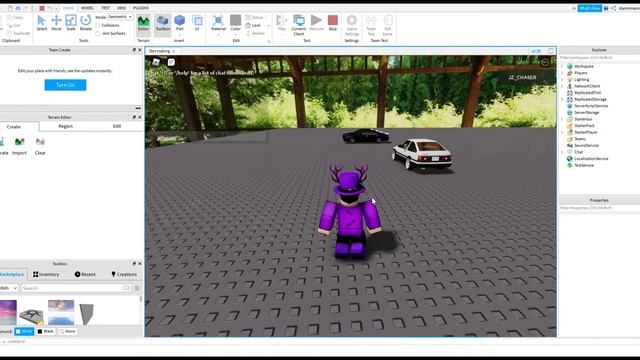Select SoundService in Explorer
This screenshot has width=640, height=360.
[586, 145]
